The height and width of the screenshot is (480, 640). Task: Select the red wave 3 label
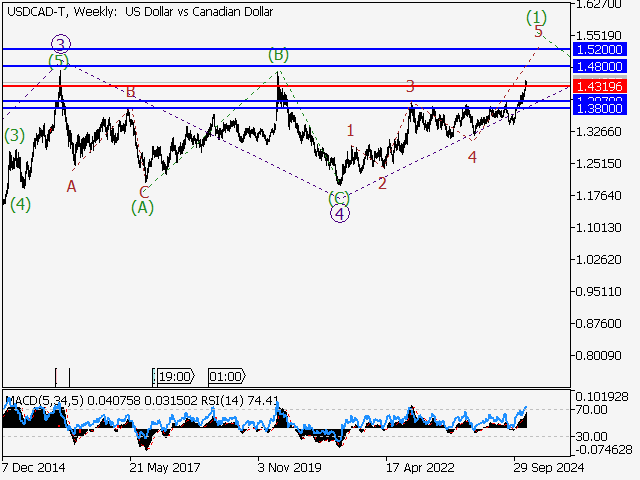[x=410, y=87]
